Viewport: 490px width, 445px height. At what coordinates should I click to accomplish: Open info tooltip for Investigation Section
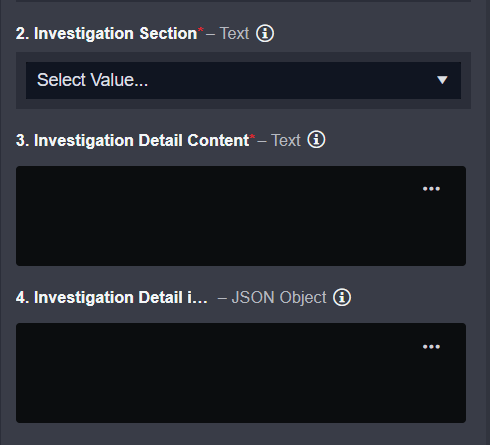[265, 34]
